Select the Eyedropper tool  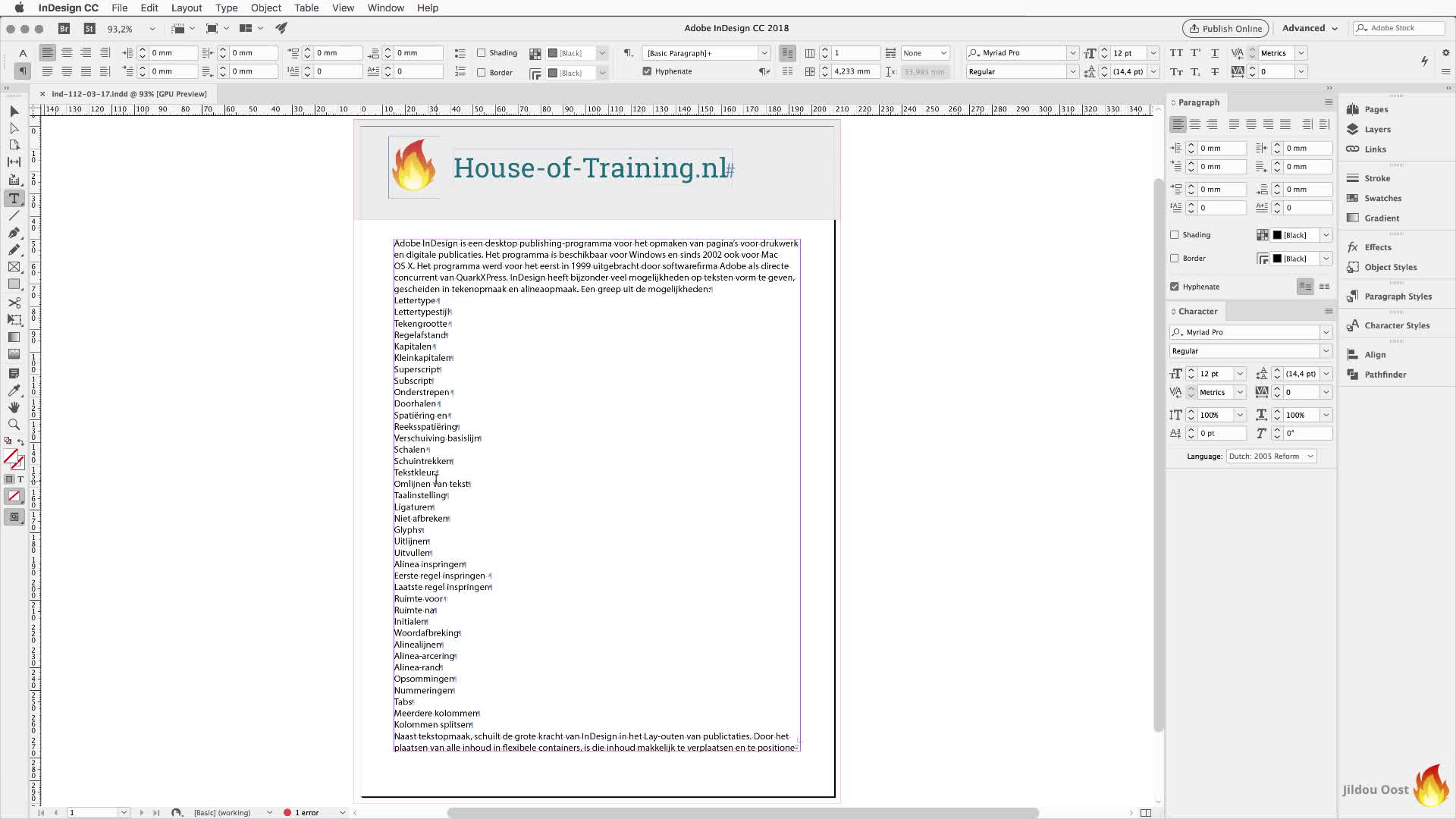pyautogui.click(x=14, y=390)
